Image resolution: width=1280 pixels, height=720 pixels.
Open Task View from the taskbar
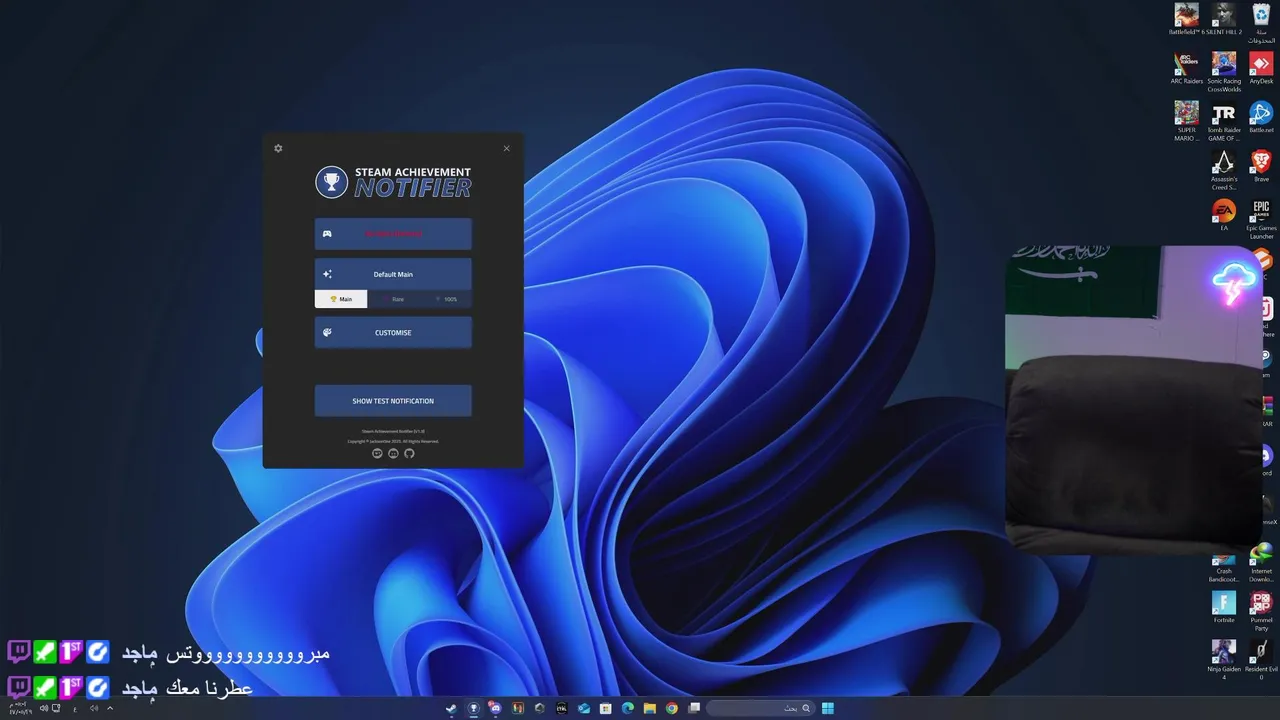coord(694,708)
